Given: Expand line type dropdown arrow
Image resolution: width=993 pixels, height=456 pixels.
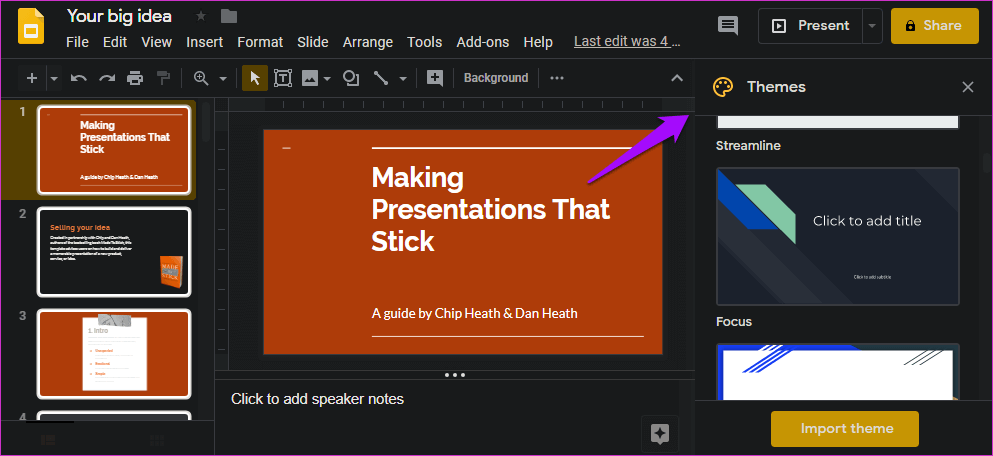Looking at the screenshot, I should [403, 79].
